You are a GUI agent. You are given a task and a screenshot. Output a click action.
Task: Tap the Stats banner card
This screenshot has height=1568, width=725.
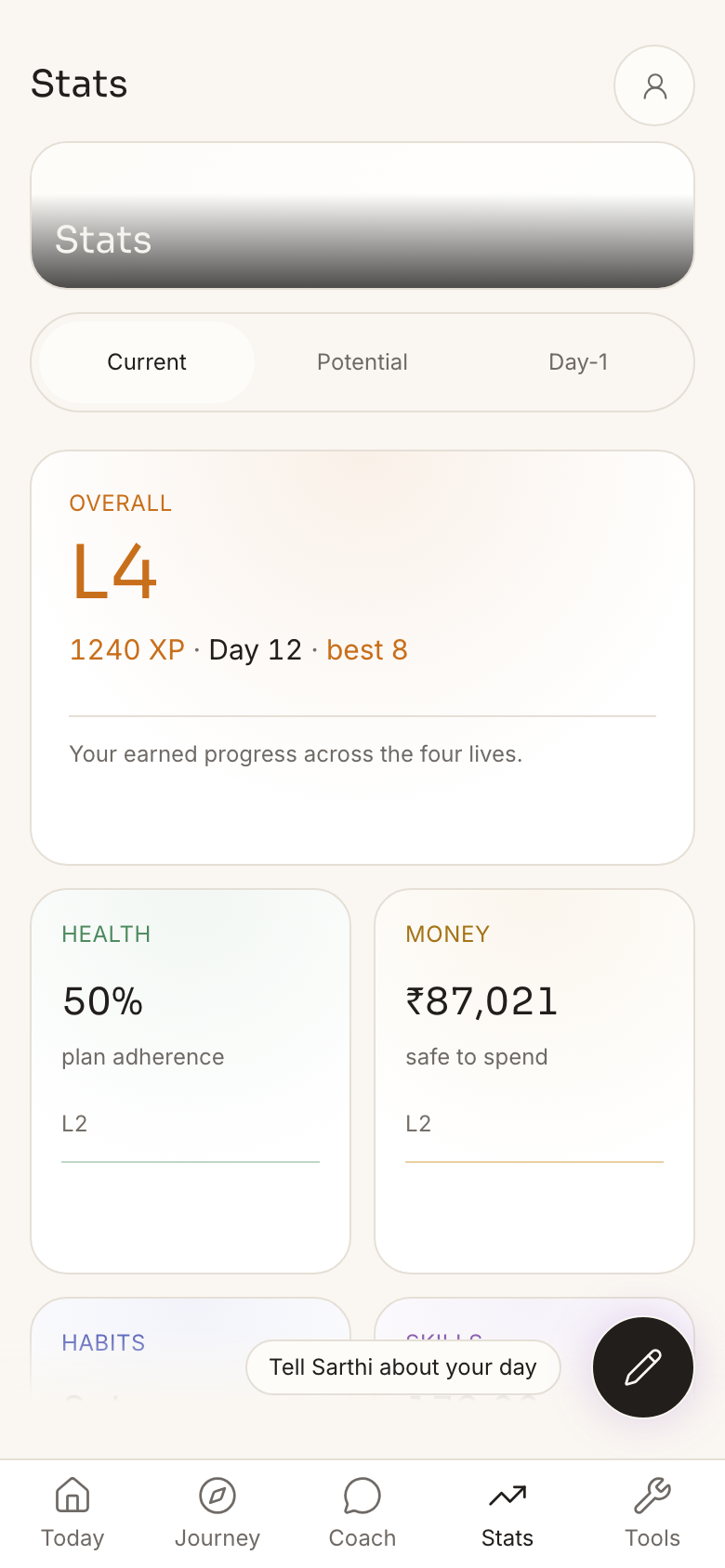coord(362,216)
